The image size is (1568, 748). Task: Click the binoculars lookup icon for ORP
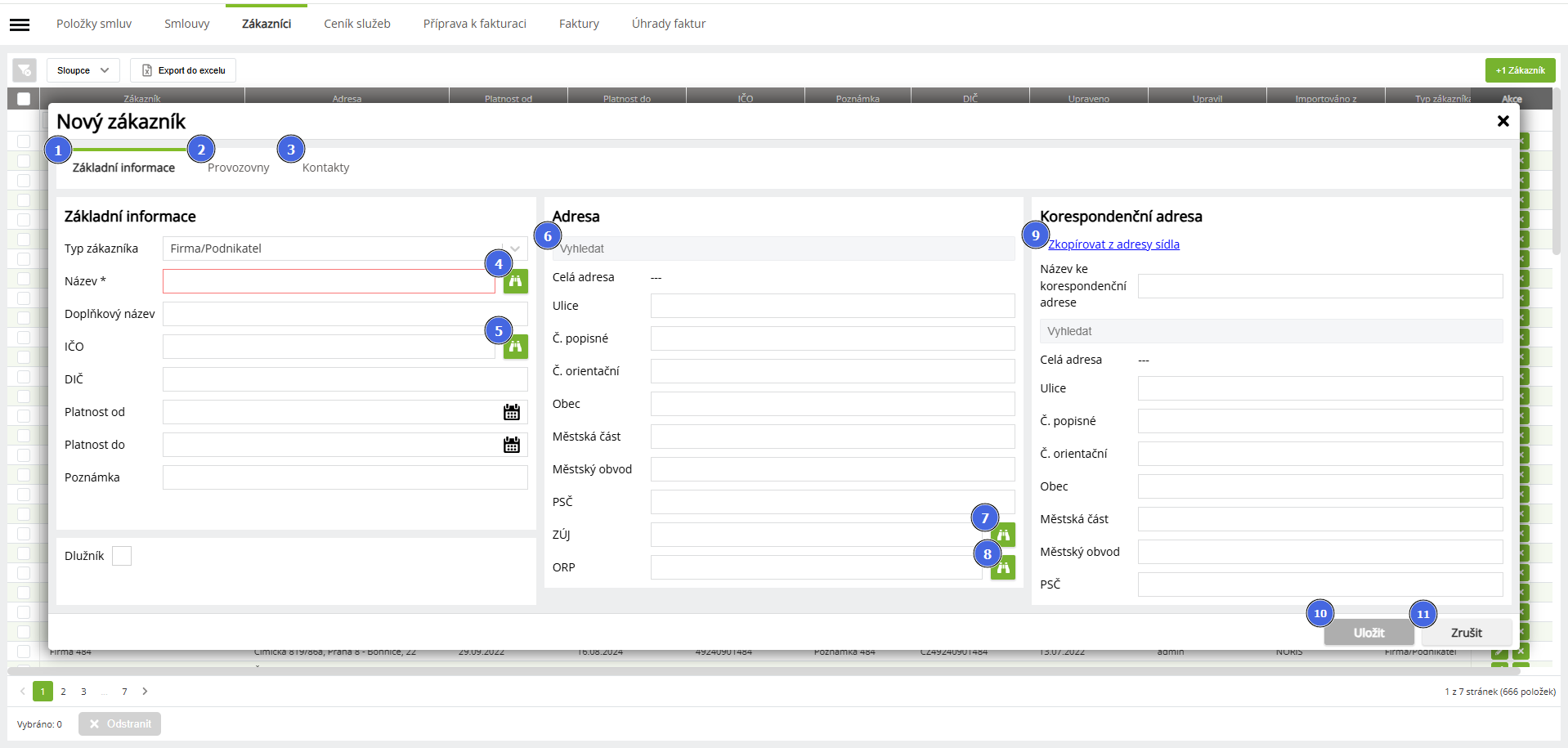point(1003,567)
